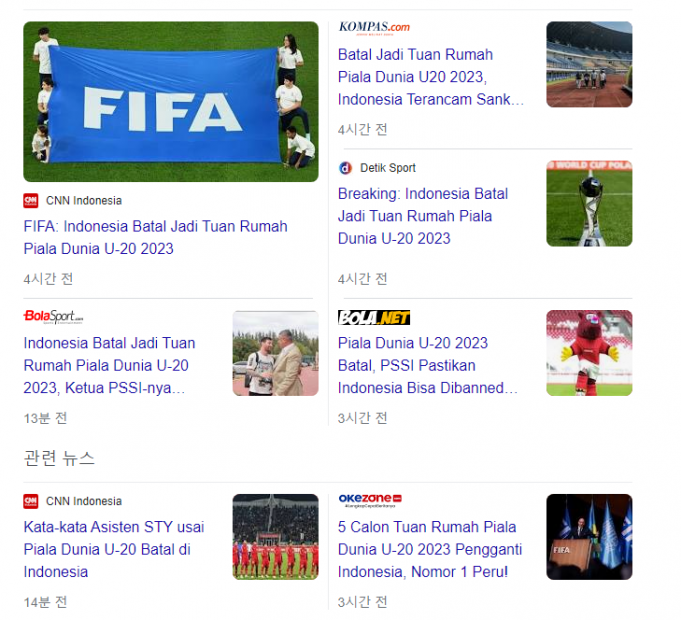The width and height of the screenshot is (681, 620).
Task: Click CNN Indonesia icon in related news section
Action: click(31, 501)
